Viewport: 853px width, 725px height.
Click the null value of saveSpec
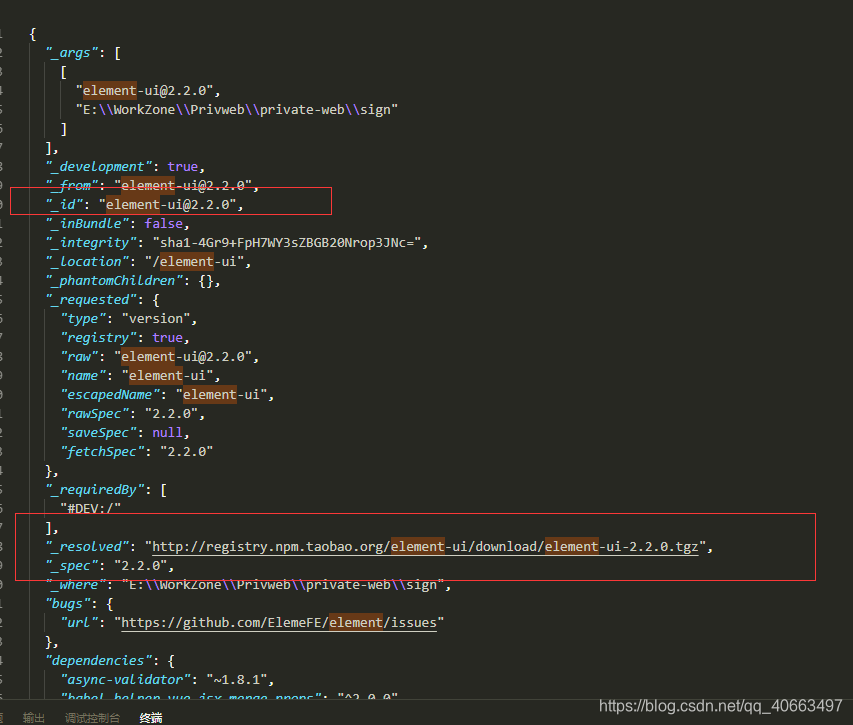point(168,433)
